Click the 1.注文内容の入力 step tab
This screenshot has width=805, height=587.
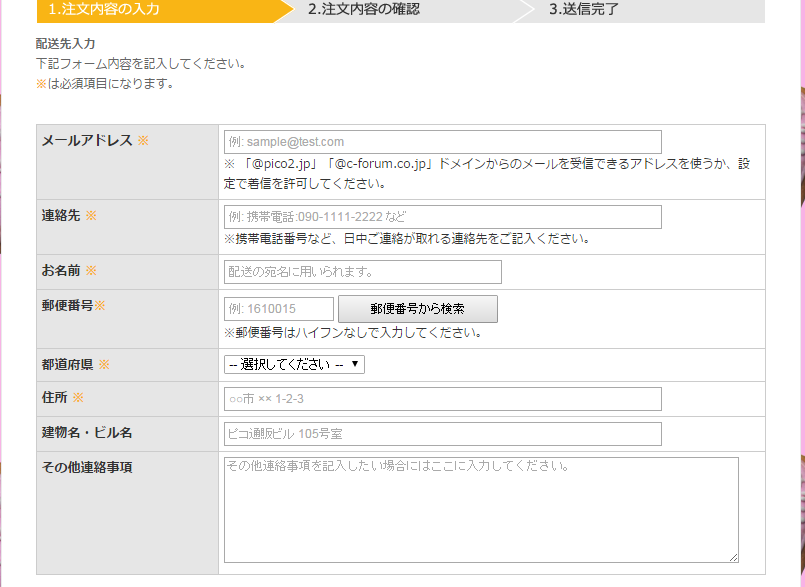105,10
